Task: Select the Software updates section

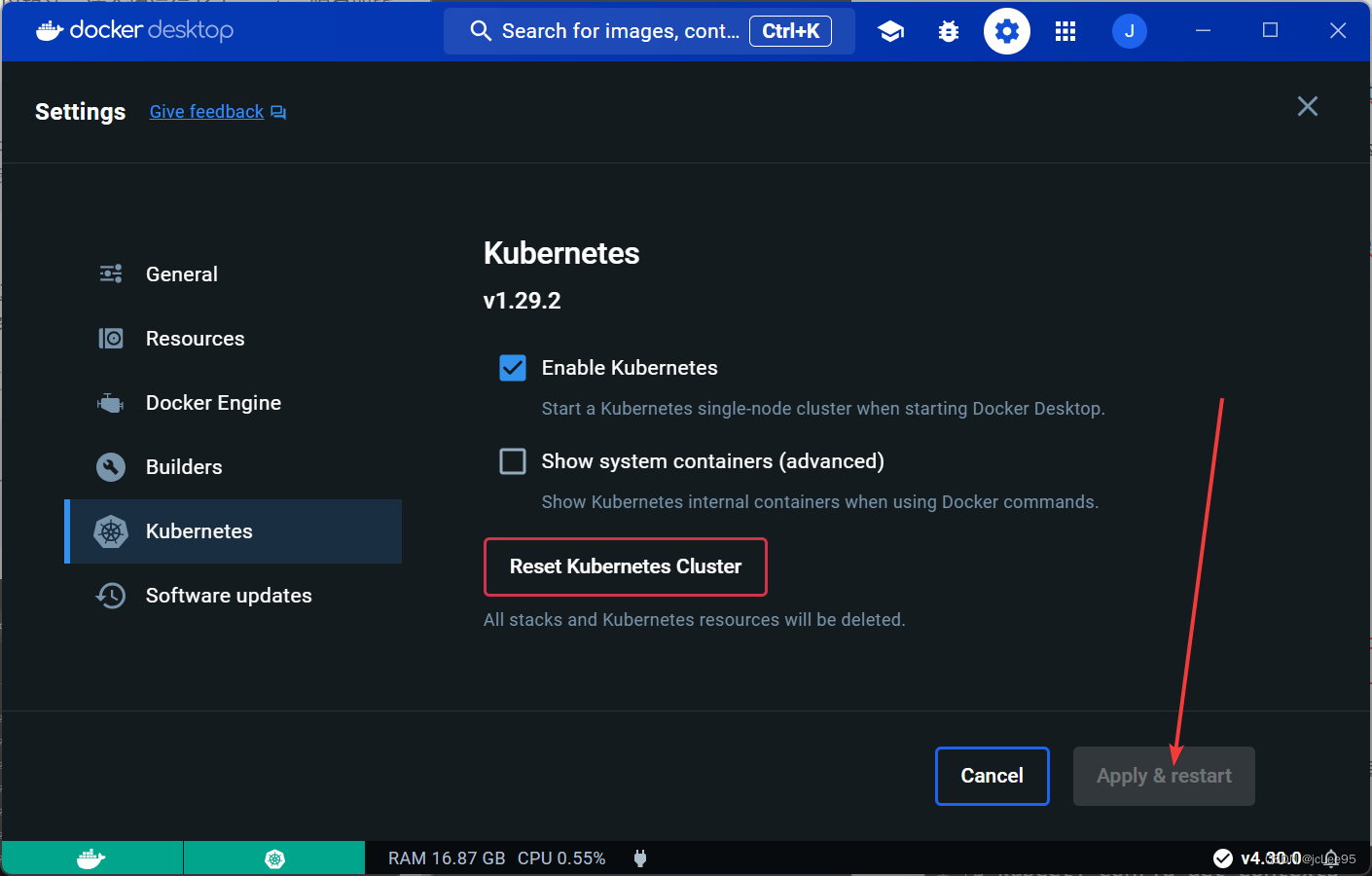Action: 228,595
